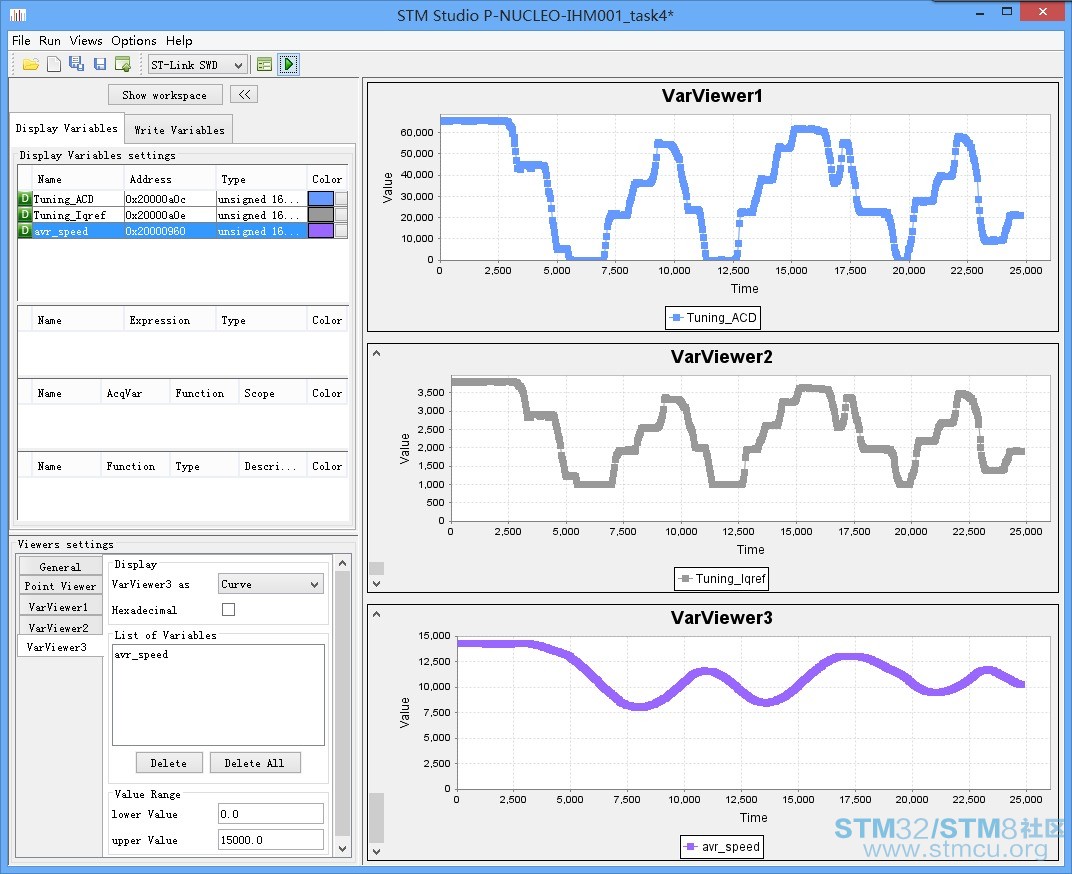Open the Options menu
The height and width of the screenshot is (874, 1072).
click(x=134, y=40)
